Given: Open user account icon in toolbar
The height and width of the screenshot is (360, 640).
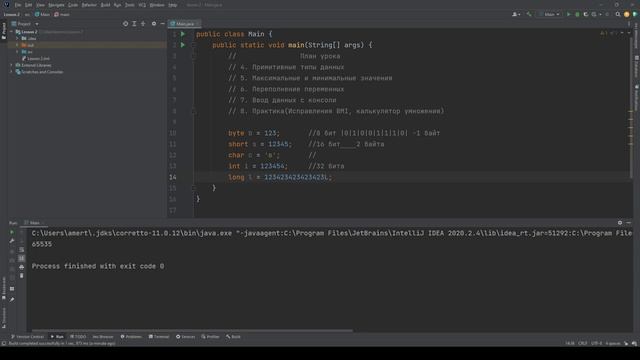Looking at the screenshot, I should click(516, 14).
